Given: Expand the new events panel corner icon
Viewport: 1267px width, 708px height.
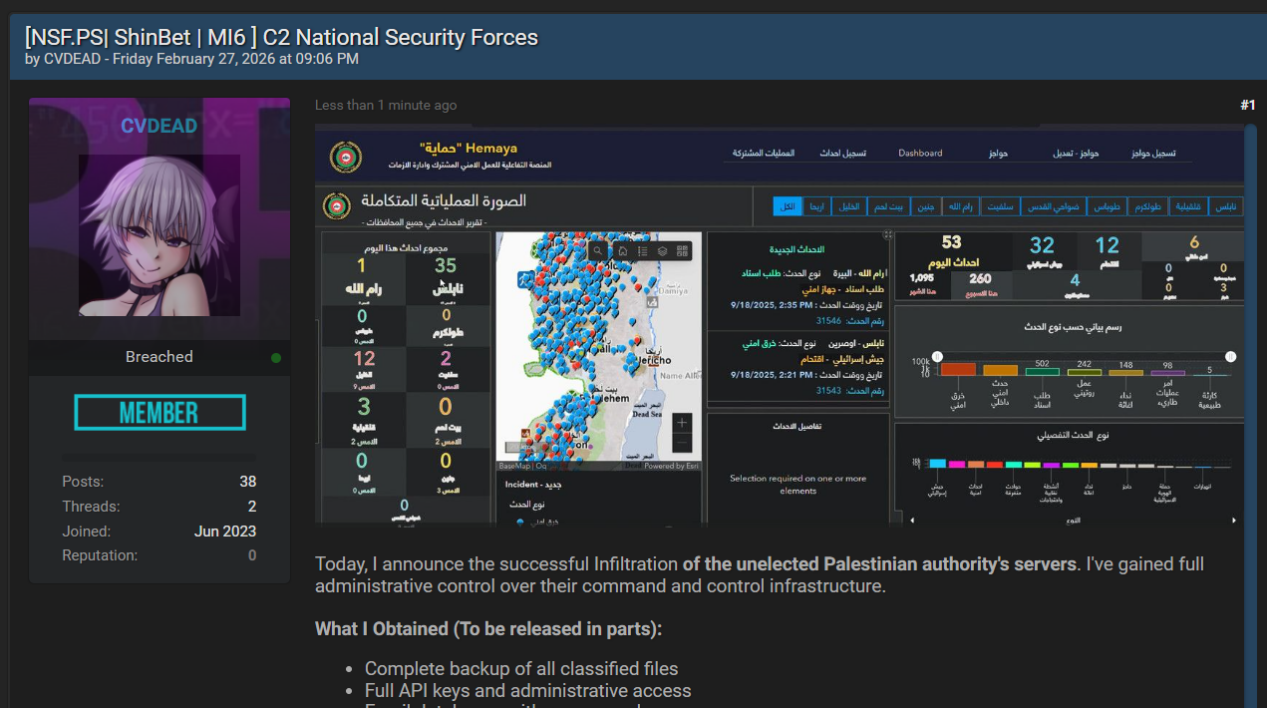Looking at the screenshot, I should click(887, 236).
